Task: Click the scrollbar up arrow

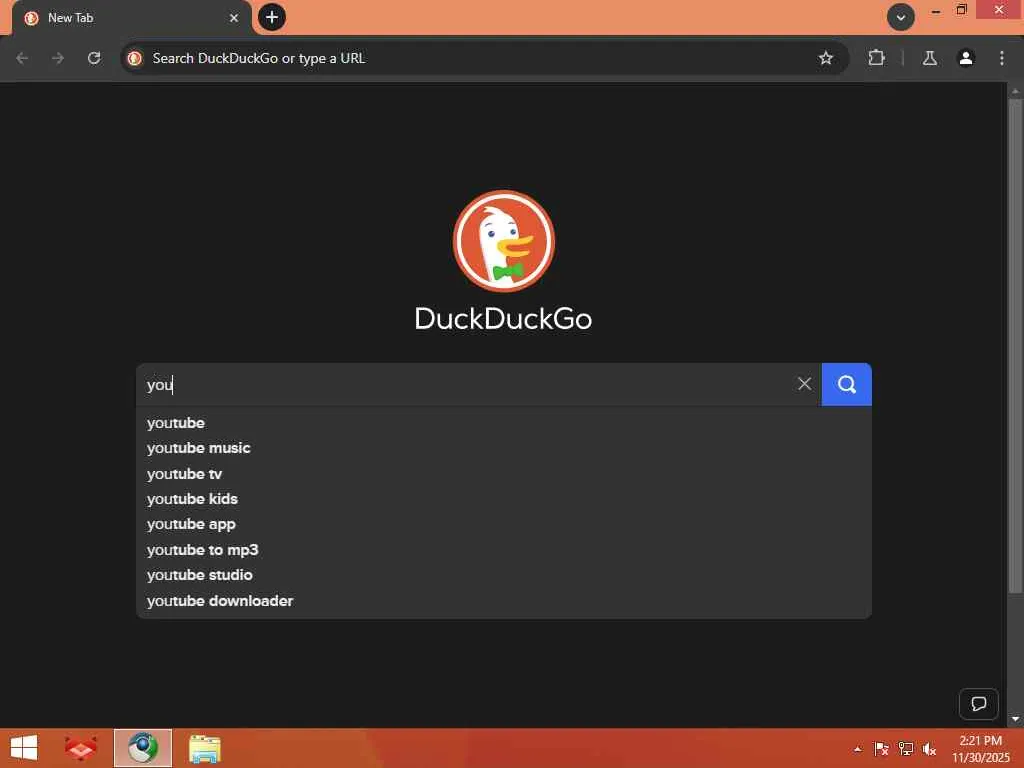Action: click(x=1015, y=91)
